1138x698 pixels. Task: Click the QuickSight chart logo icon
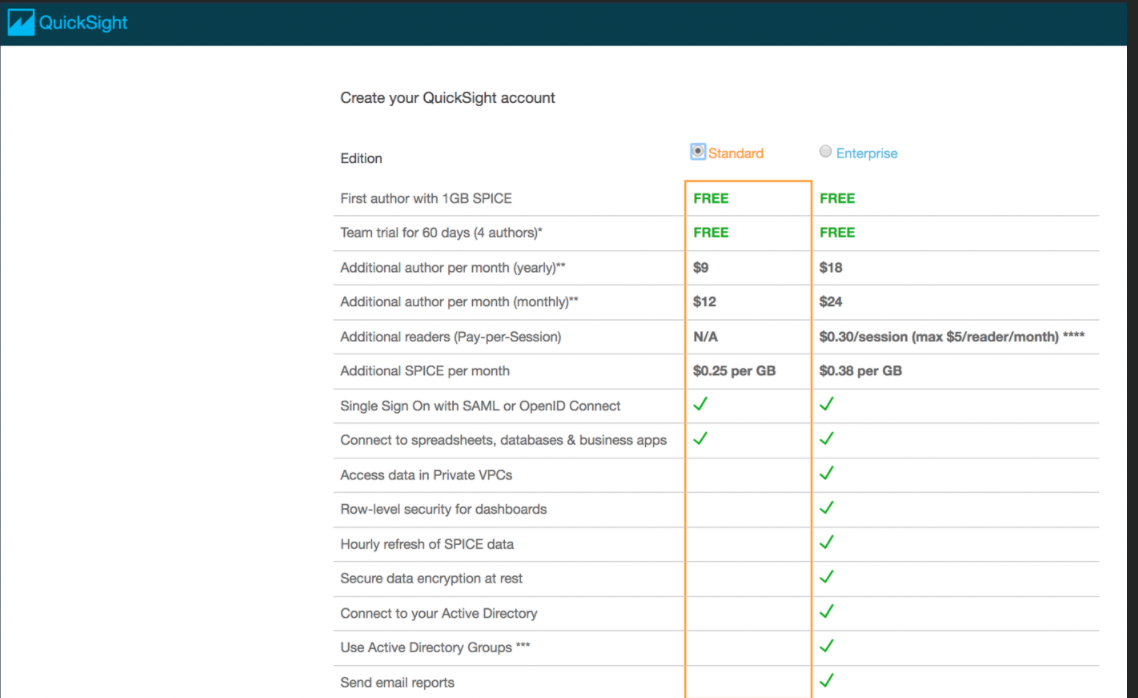20,22
